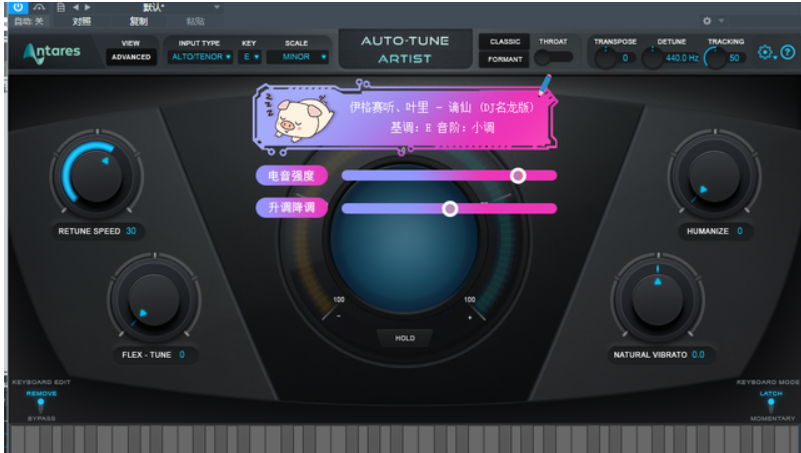Screen dimensions: 801x453
Task: Click the HOLD button under pitch display
Action: (x=405, y=338)
